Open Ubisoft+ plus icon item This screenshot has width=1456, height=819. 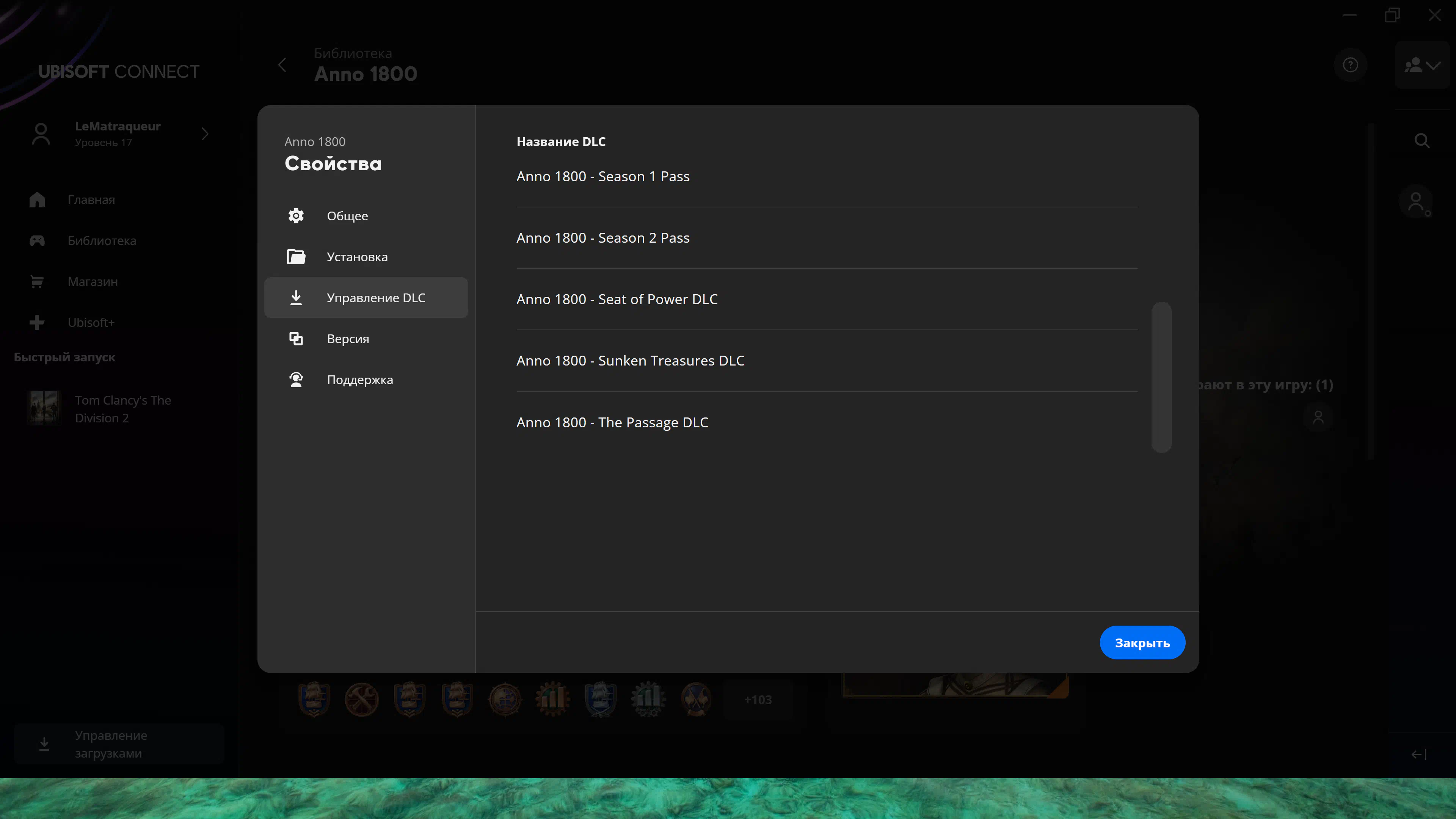pos(37,322)
